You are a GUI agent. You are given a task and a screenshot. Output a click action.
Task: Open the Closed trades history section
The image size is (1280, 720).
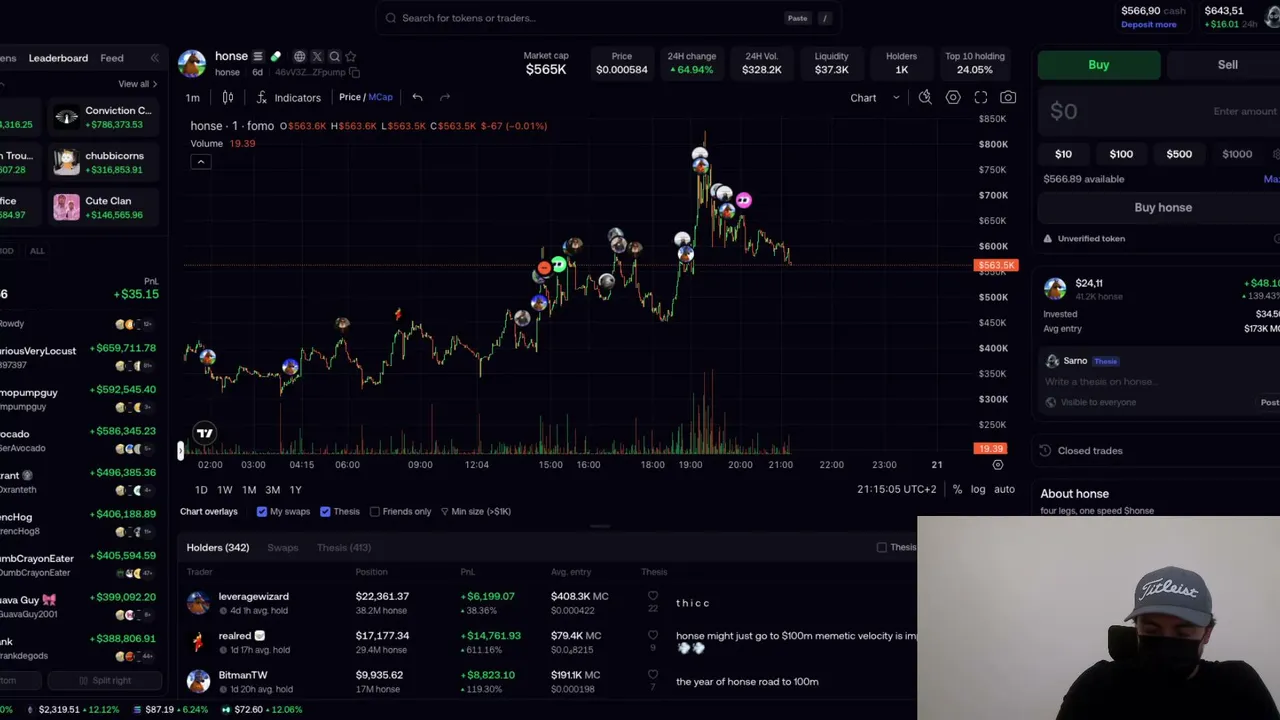(x=1090, y=451)
